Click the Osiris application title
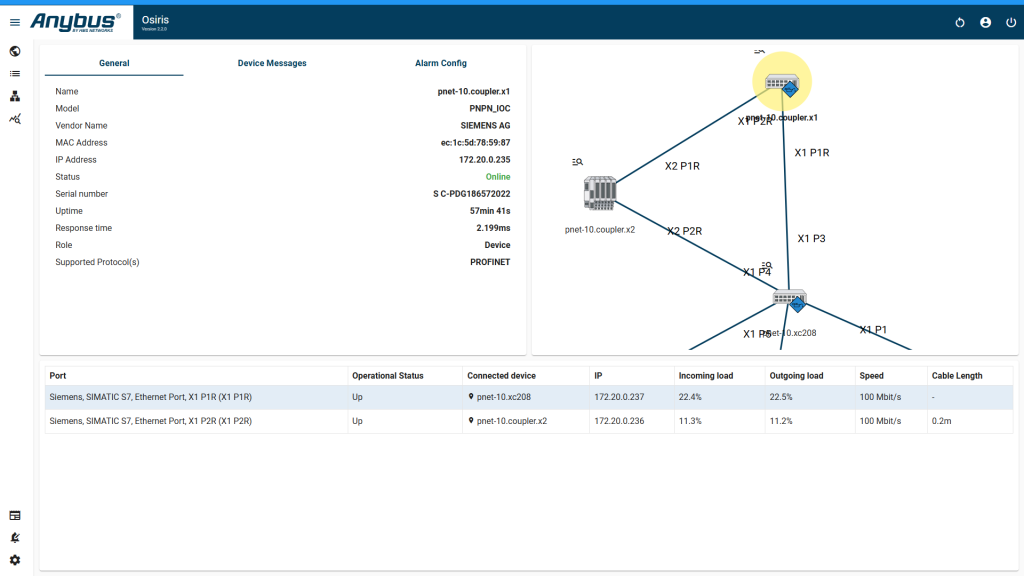The image size is (1024, 576). pyautogui.click(x=155, y=20)
